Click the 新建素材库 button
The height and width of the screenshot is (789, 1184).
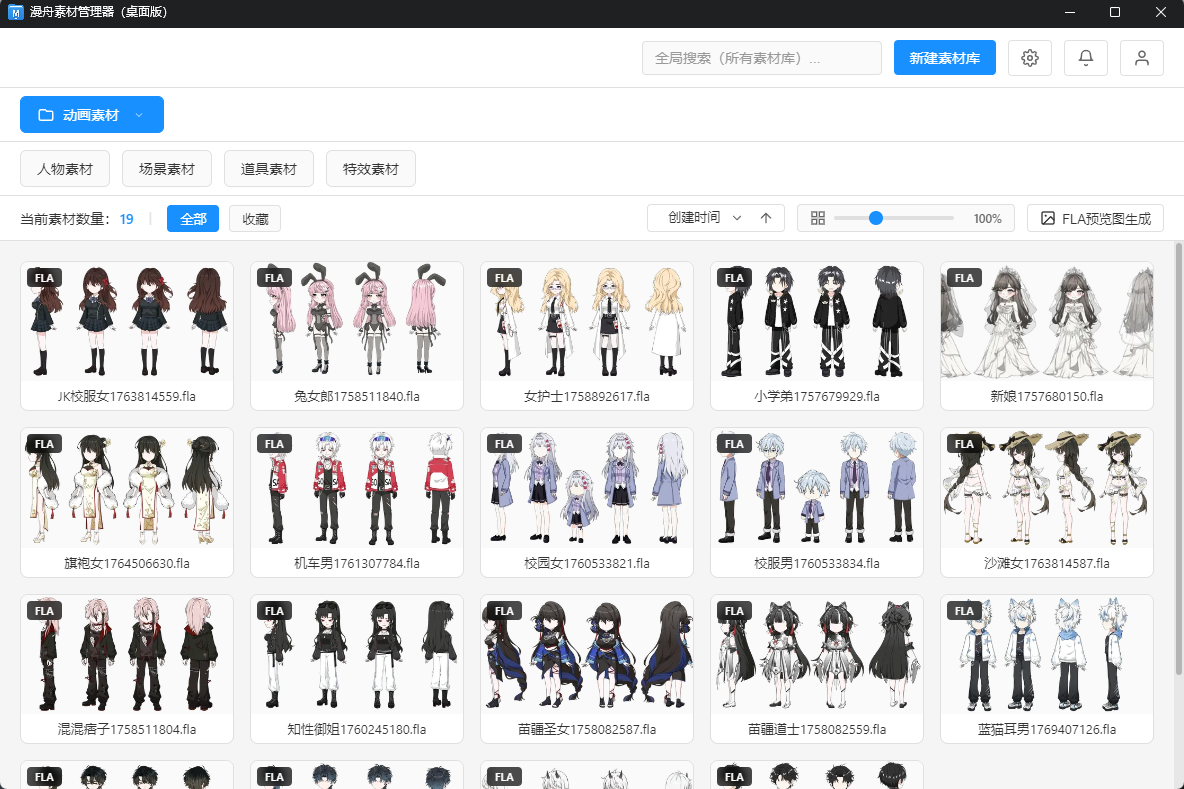coord(944,58)
